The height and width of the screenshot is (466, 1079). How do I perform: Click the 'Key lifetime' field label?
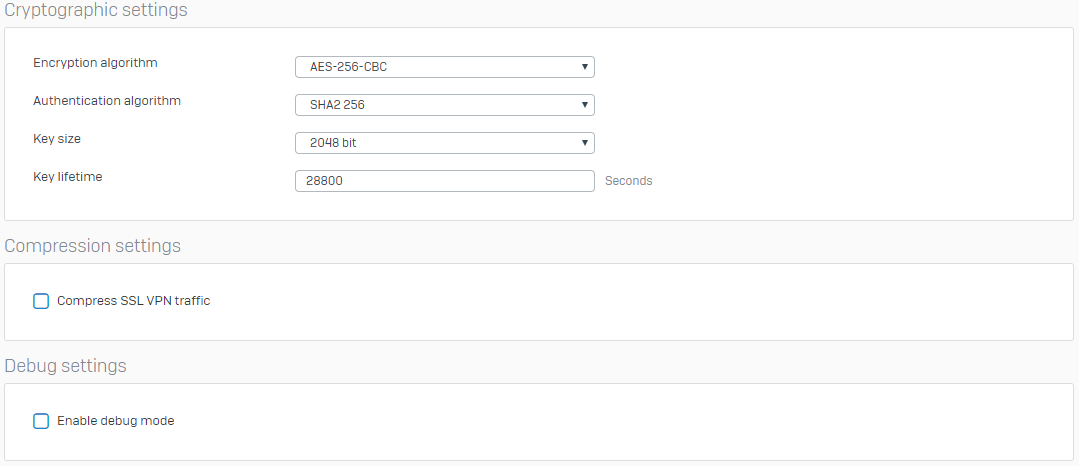point(68,177)
